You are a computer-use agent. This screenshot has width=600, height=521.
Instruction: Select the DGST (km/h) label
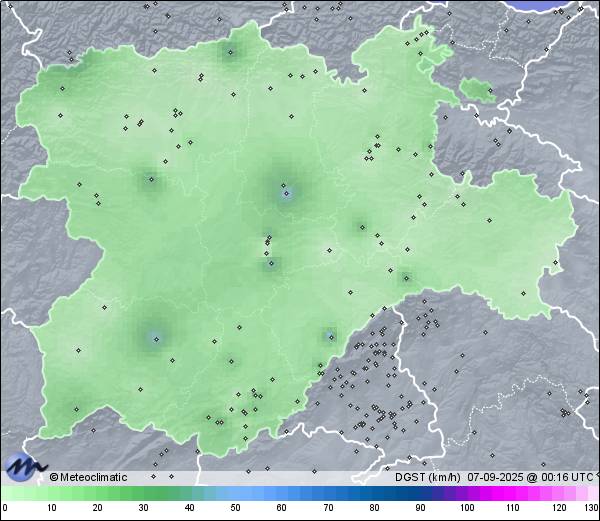[428, 477]
